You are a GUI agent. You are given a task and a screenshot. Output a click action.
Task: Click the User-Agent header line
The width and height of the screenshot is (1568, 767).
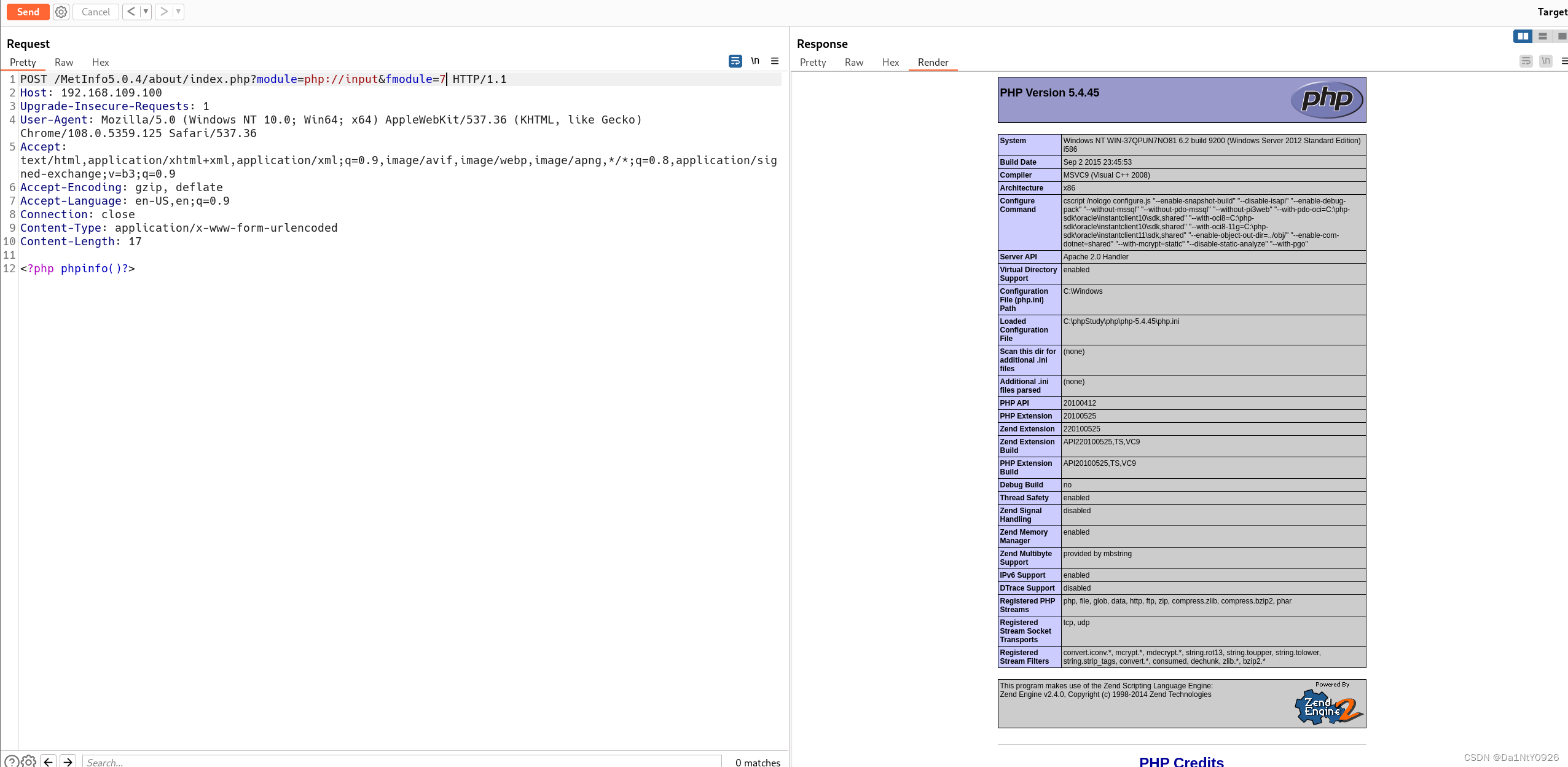331,126
